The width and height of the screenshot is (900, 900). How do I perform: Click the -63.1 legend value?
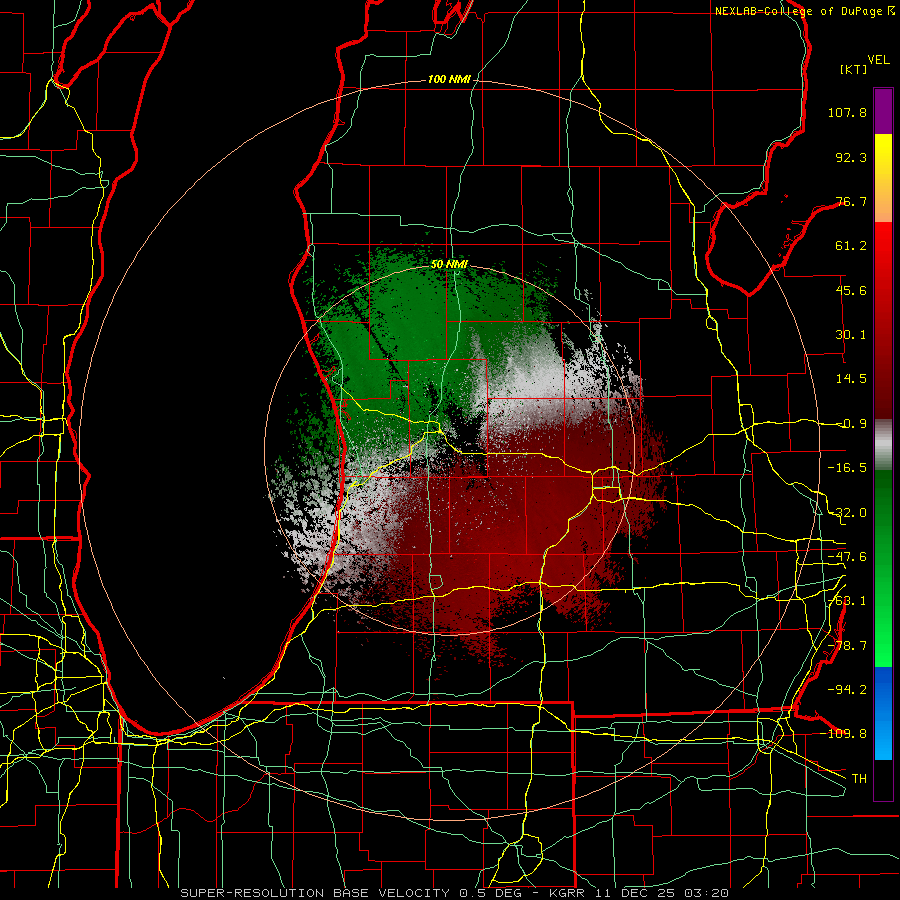click(847, 601)
